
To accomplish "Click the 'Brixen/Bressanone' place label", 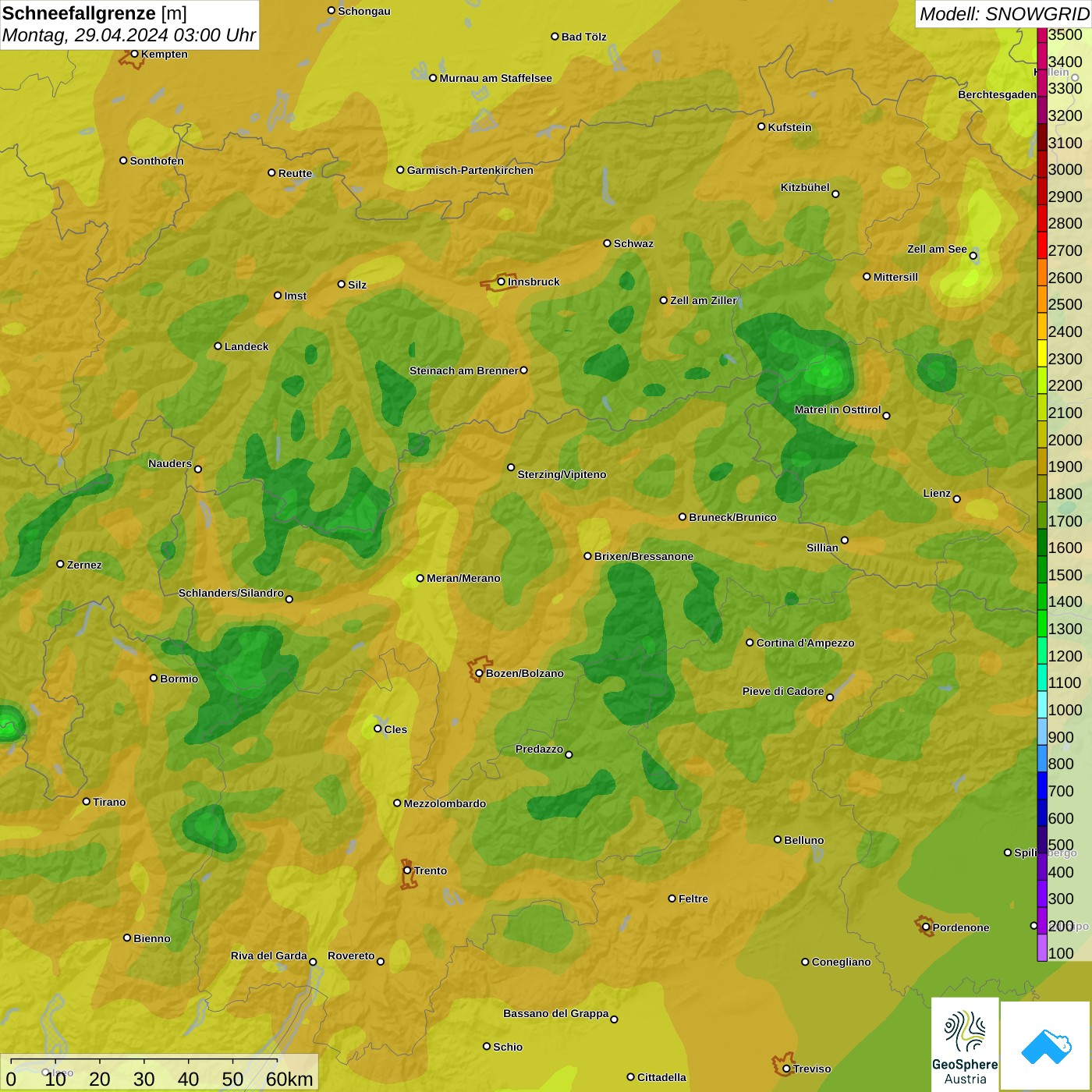I will (x=643, y=556).
